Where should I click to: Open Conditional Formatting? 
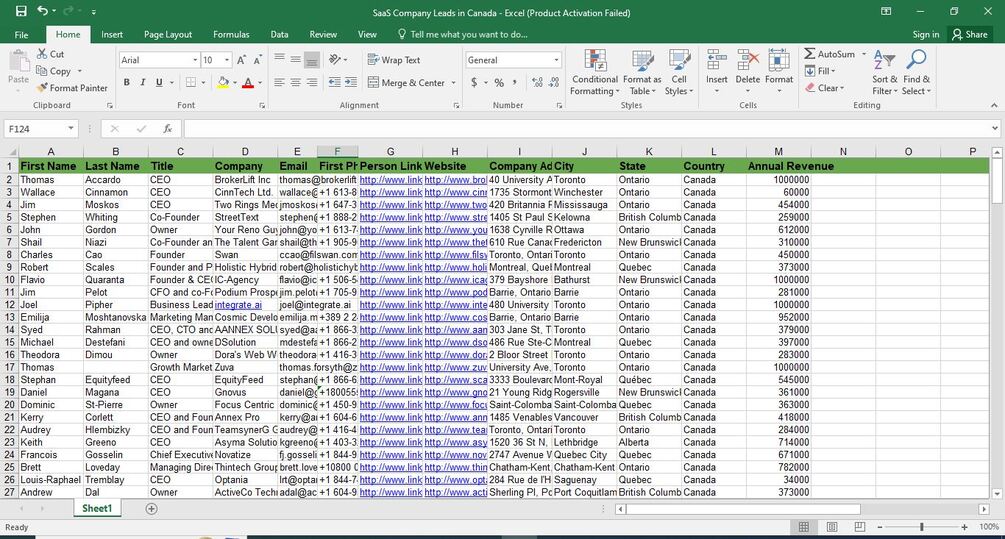pos(595,72)
